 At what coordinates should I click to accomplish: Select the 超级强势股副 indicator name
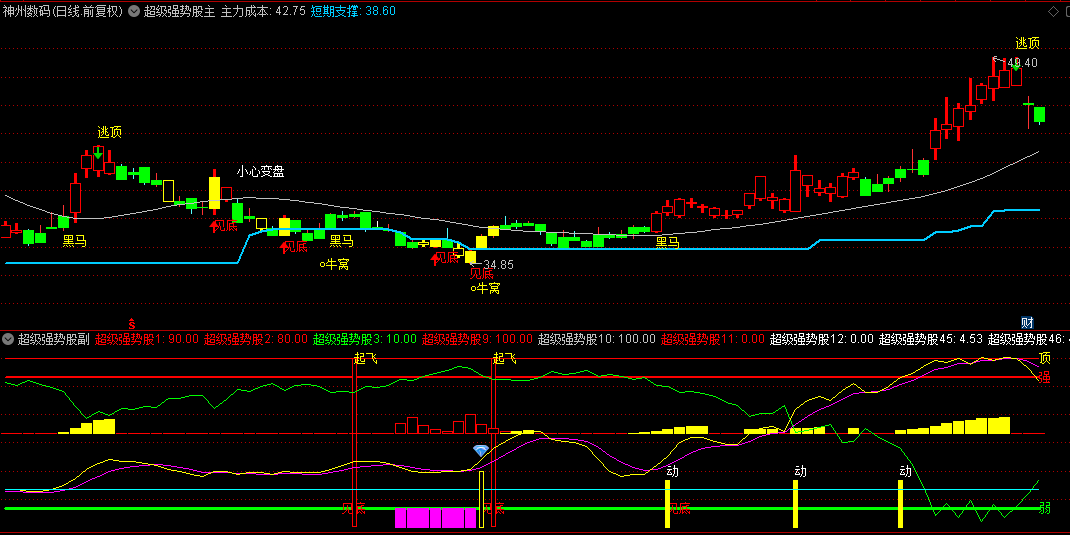[x=53, y=338]
